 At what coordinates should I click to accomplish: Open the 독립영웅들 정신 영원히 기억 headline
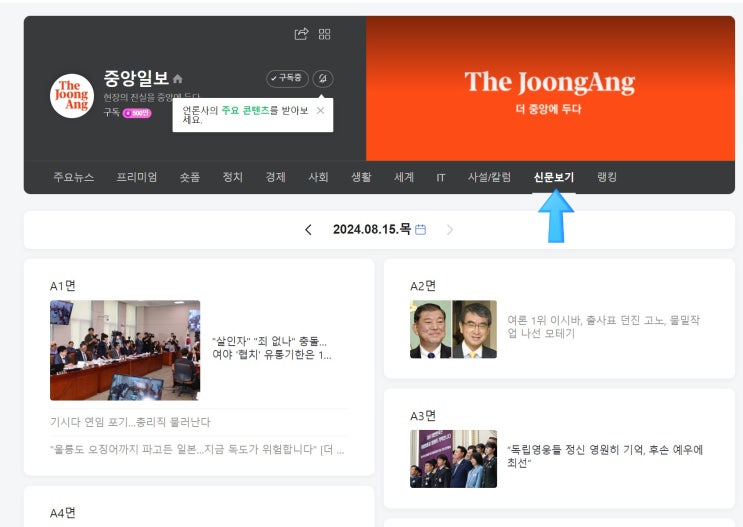(605, 456)
